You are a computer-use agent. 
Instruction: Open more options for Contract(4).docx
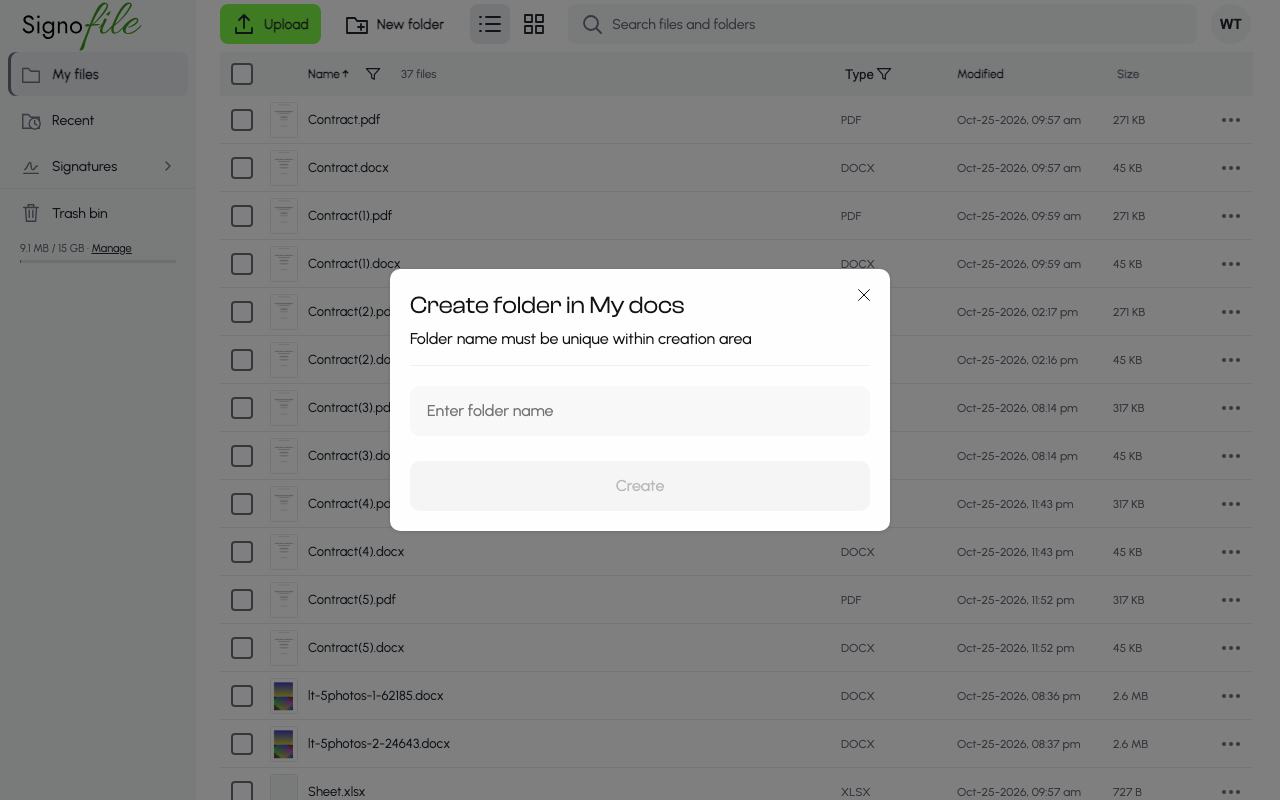pos(1231,552)
